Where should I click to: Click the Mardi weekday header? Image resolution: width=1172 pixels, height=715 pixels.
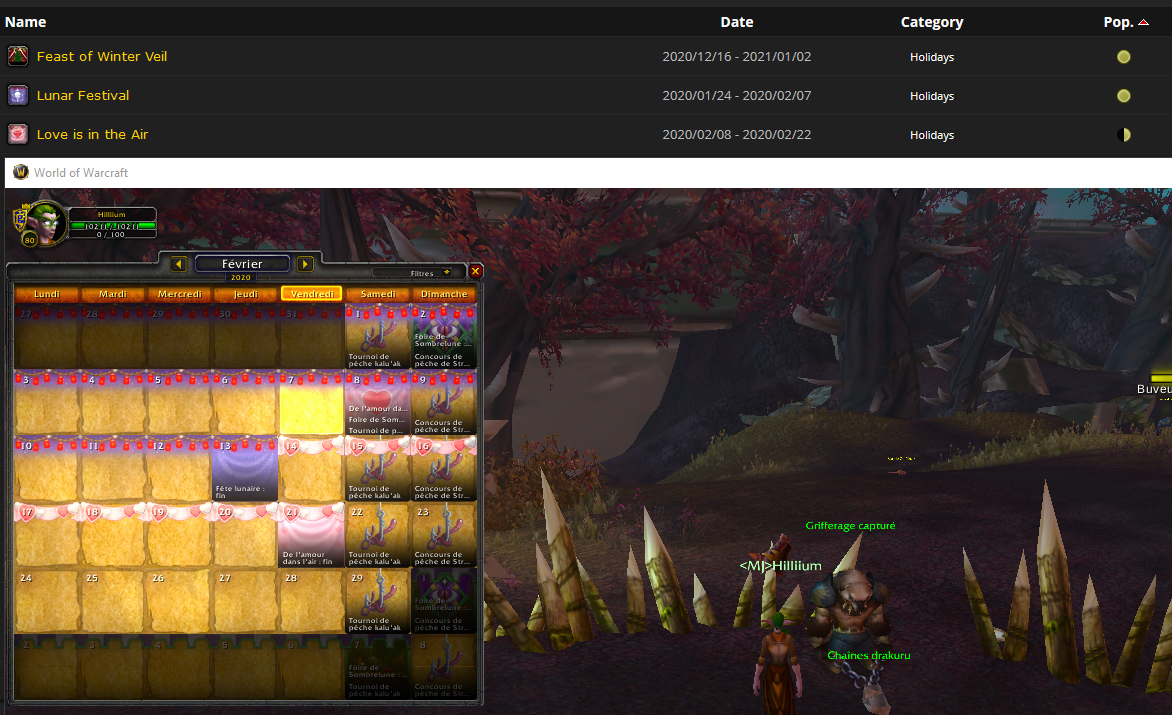113,294
